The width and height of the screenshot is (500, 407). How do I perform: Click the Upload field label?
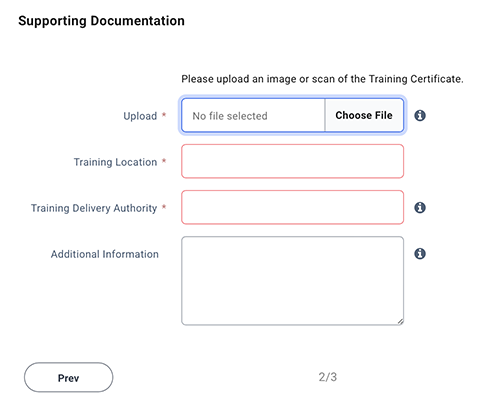(140, 116)
